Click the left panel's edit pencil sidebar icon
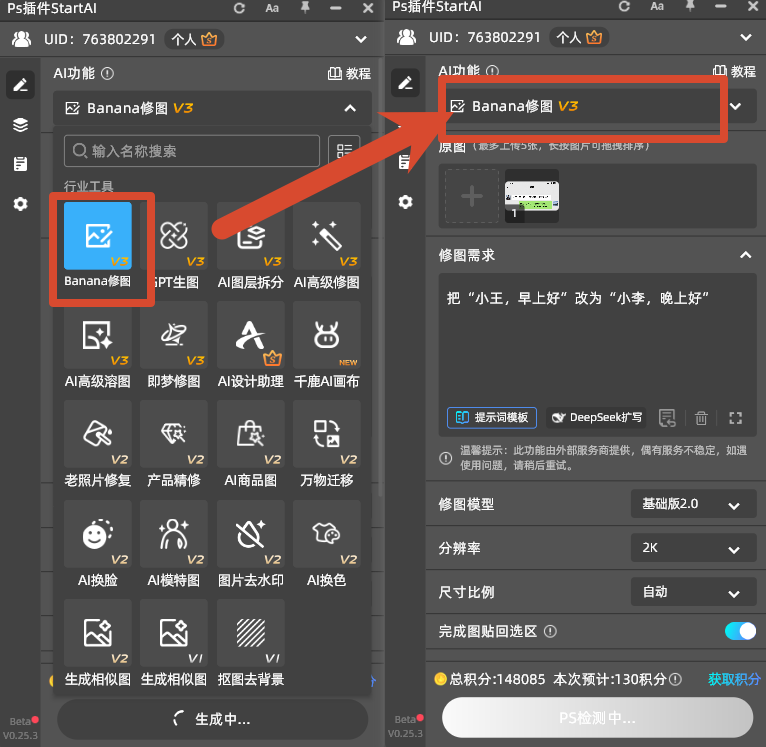Image resolution: width=766 pixels, height=747 pixels. 20,85
